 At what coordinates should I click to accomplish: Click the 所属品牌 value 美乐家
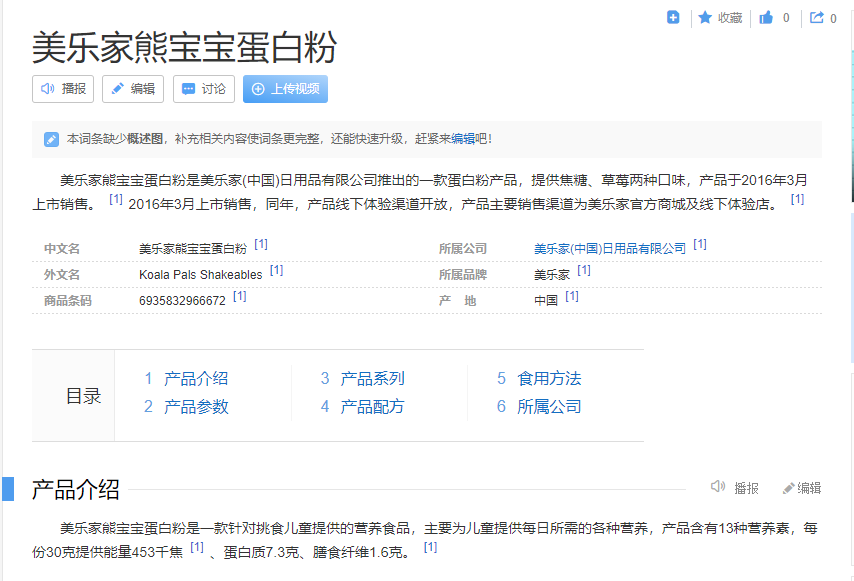552,274
